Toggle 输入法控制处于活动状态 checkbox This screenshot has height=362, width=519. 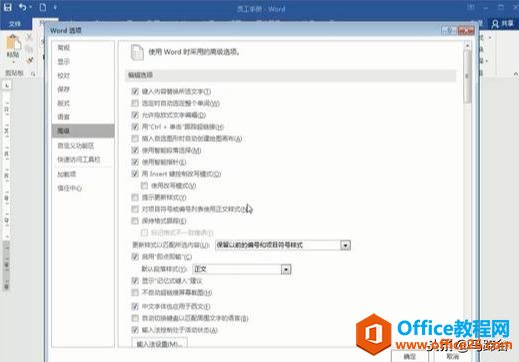(135, 330)
